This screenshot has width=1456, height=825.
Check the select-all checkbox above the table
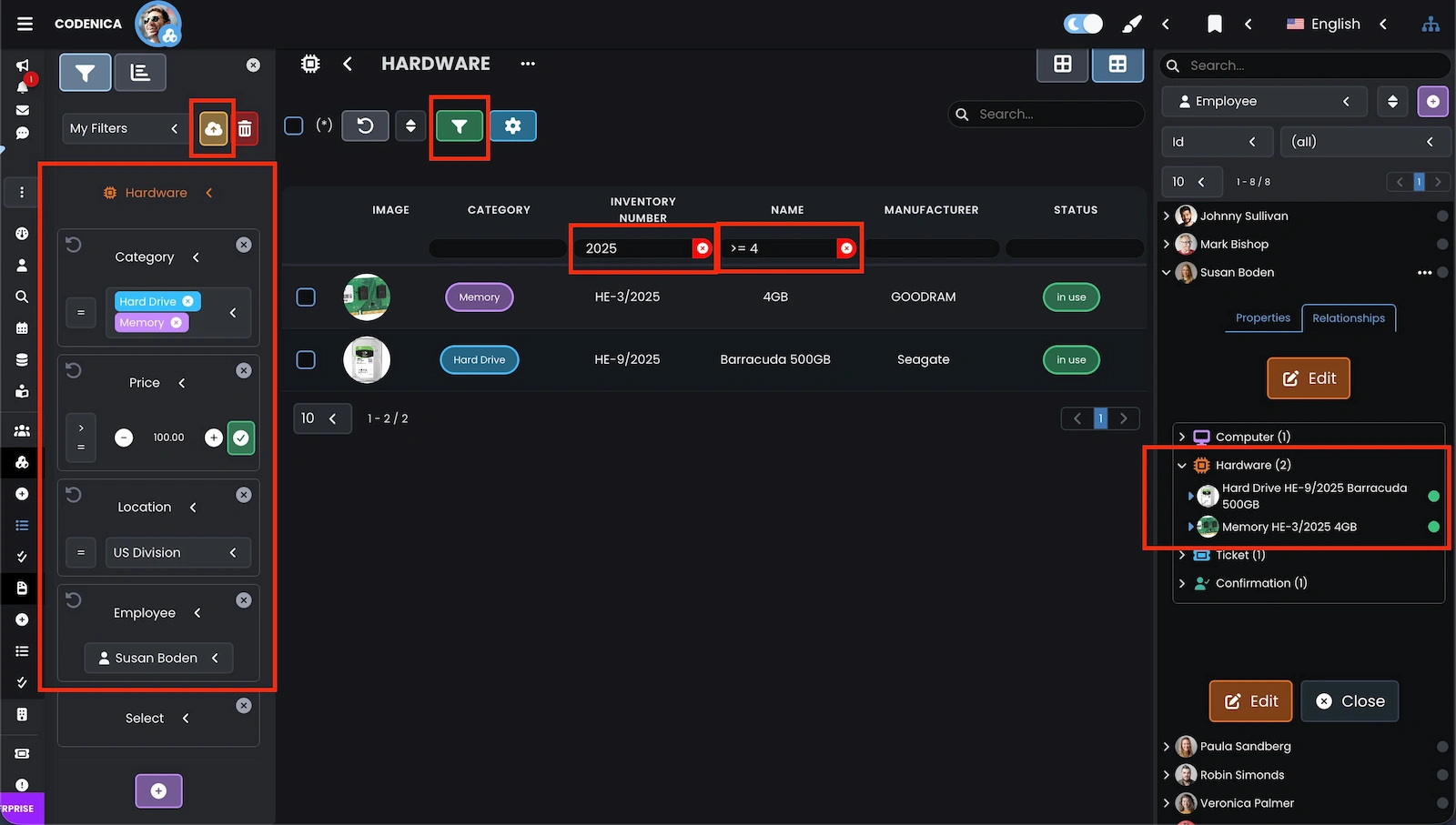click(293, 126)
